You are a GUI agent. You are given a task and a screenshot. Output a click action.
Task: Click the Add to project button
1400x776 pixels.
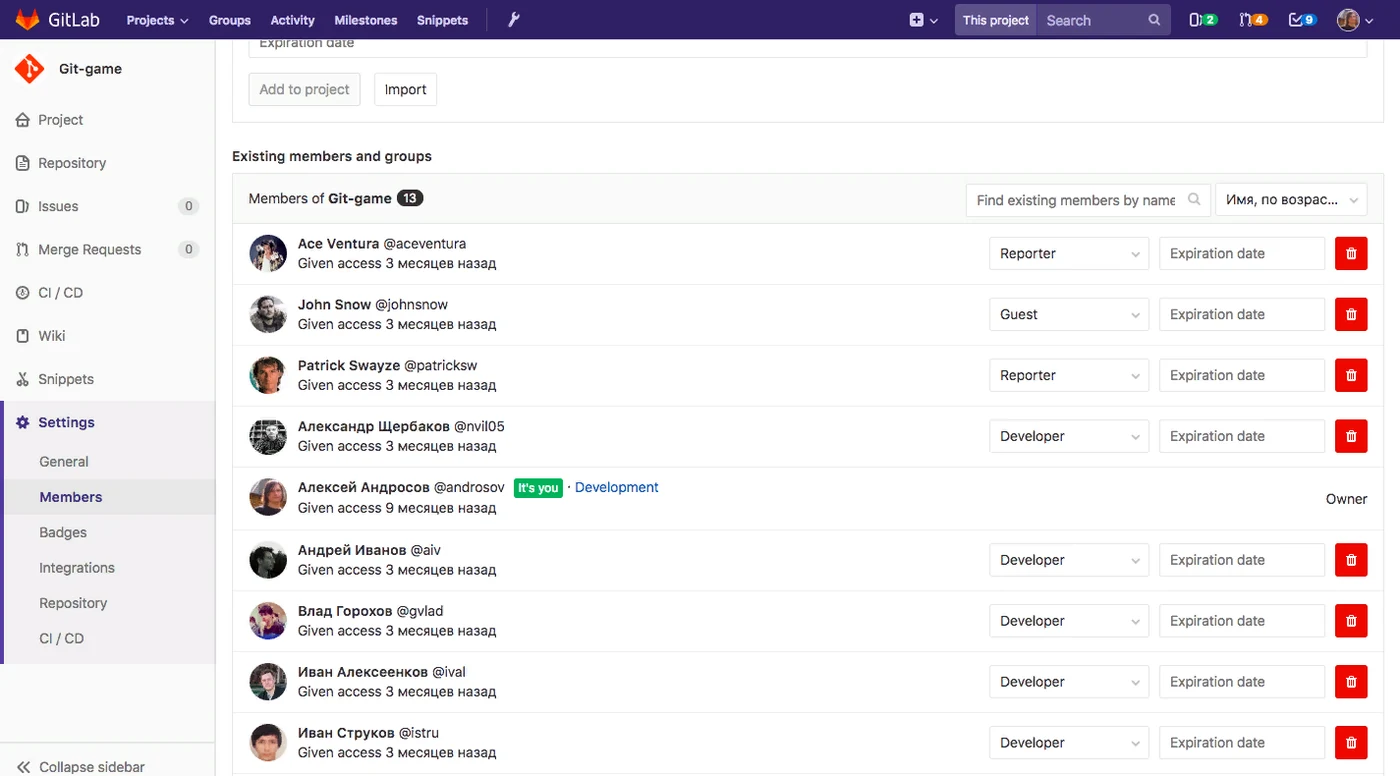[x=304, y=89]
